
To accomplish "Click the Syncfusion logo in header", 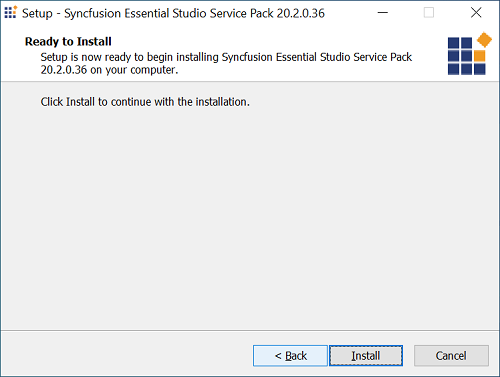I will pos(469,53).
